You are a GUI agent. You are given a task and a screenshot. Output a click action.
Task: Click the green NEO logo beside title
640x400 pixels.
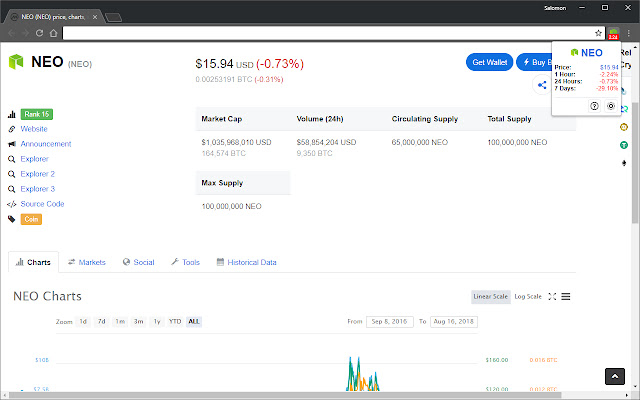16,62
